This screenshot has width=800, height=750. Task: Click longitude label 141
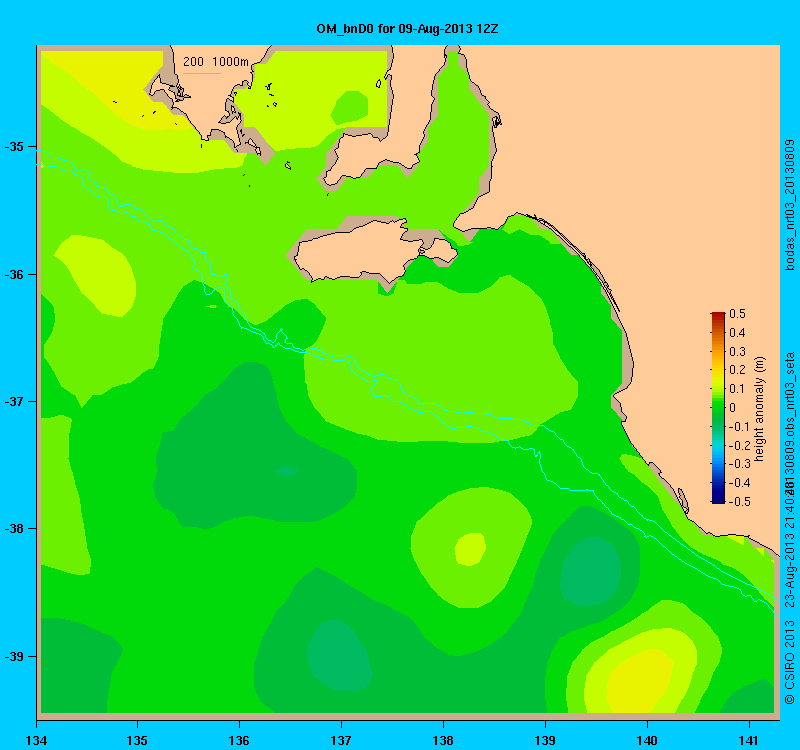point(749,740)
